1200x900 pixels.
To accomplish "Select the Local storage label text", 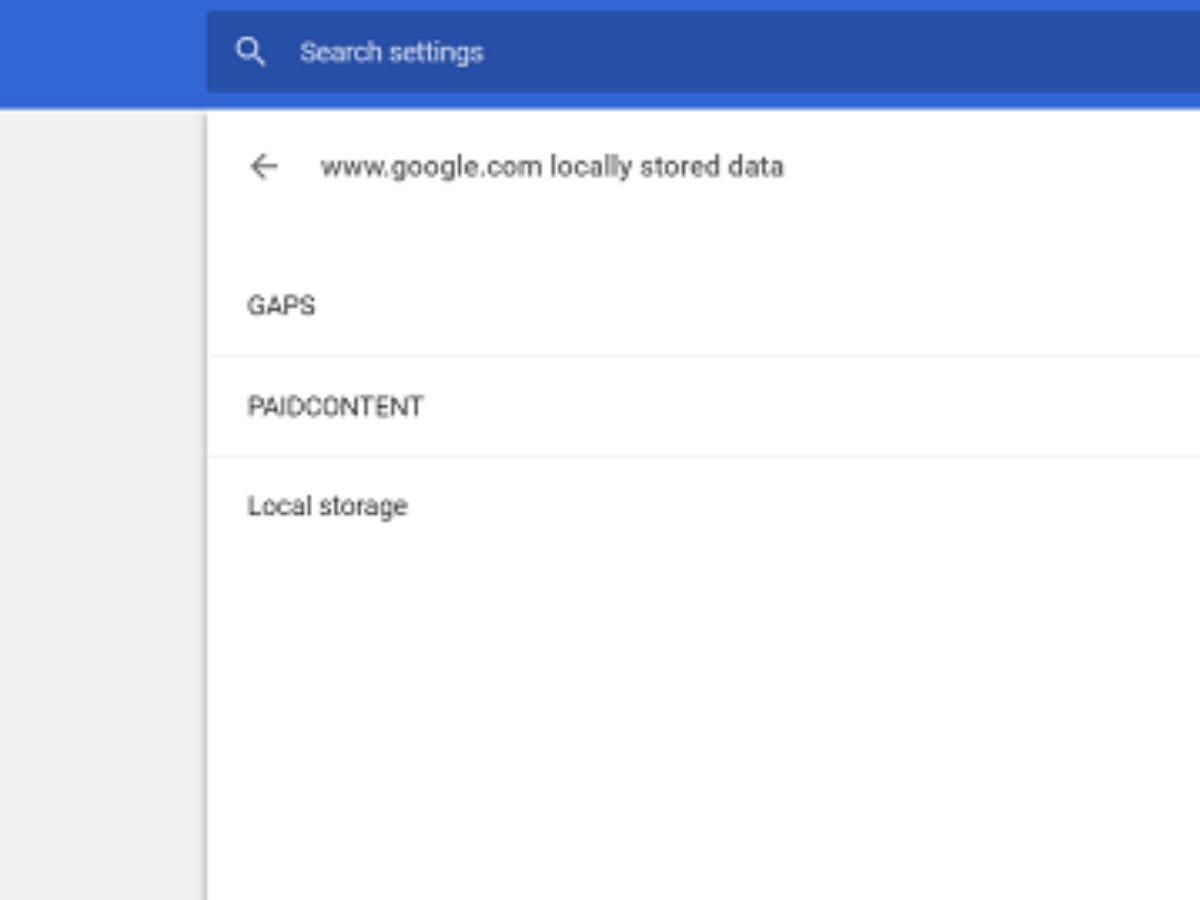I will pos(327,506).
